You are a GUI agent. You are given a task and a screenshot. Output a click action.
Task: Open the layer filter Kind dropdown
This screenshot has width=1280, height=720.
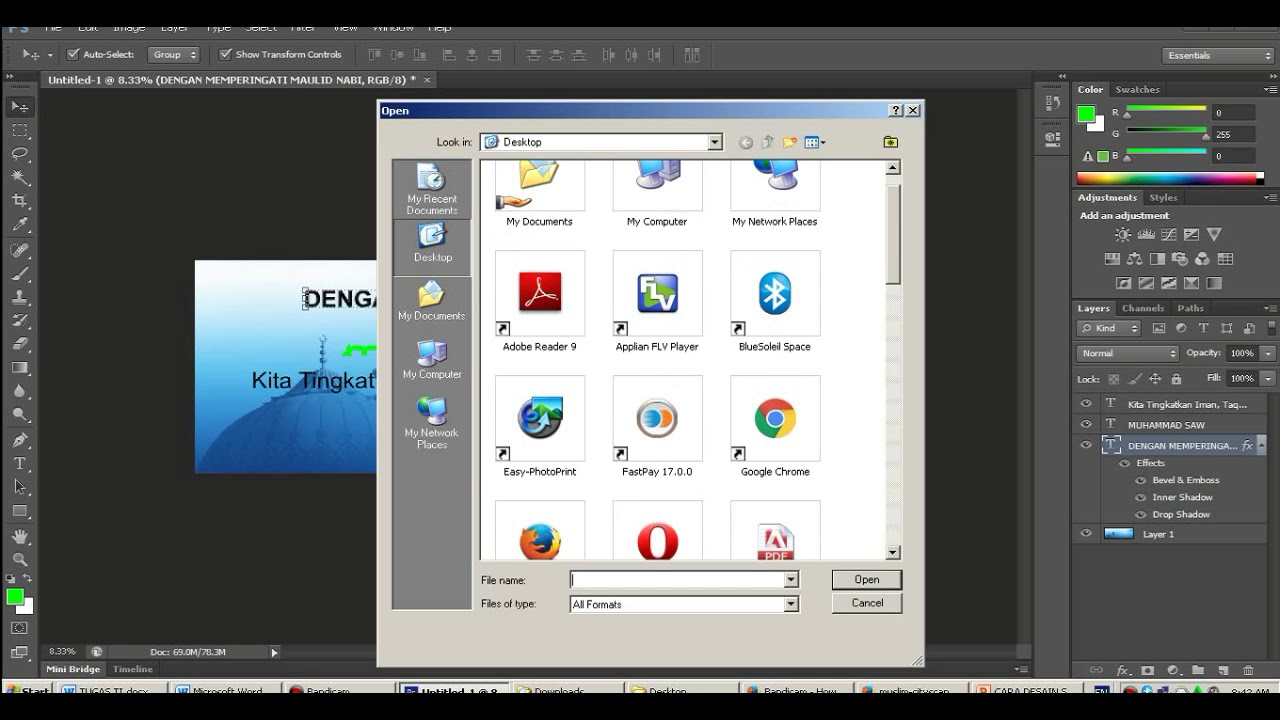click(1109, 328)
